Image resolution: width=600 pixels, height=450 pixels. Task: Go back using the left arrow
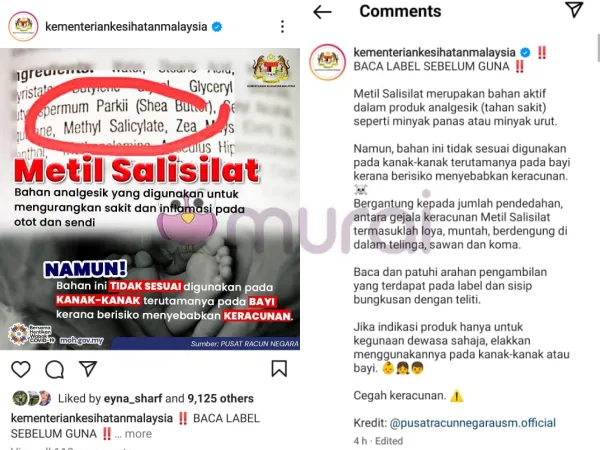point(322,12)
